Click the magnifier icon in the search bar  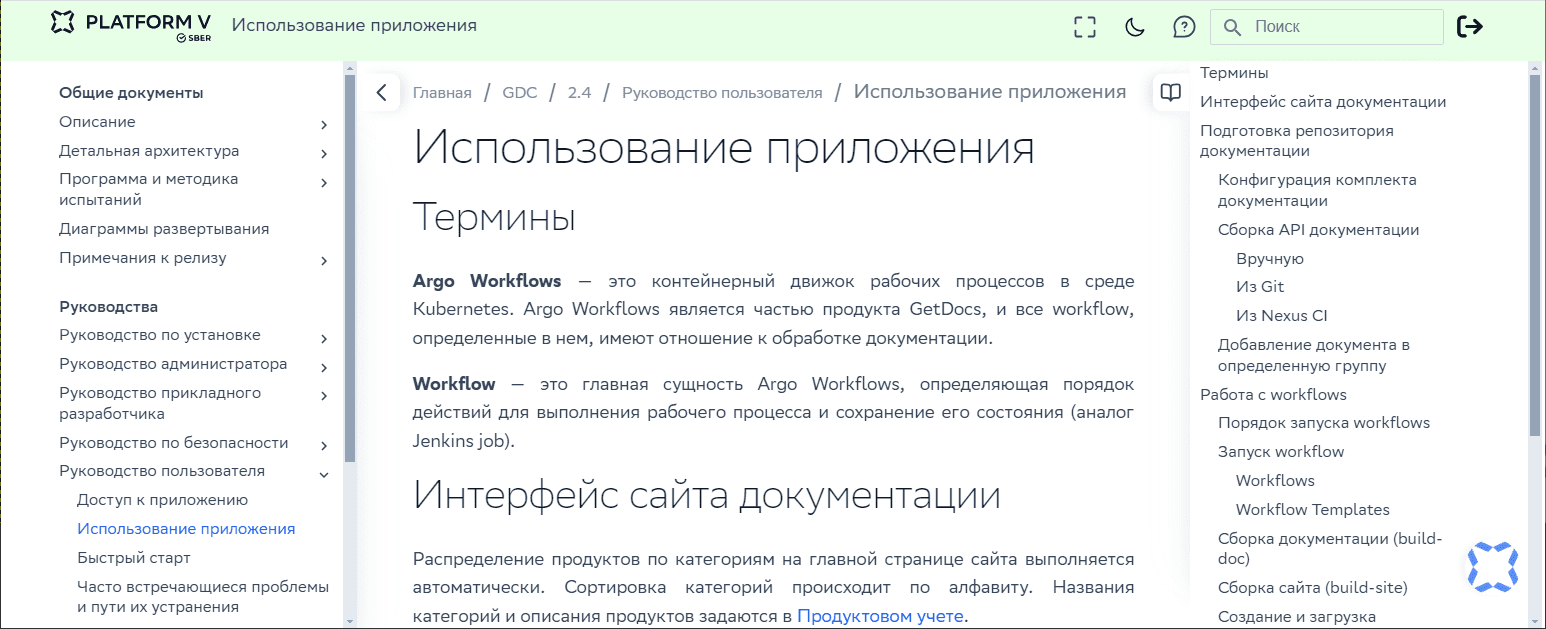(x=1232, y=27)
